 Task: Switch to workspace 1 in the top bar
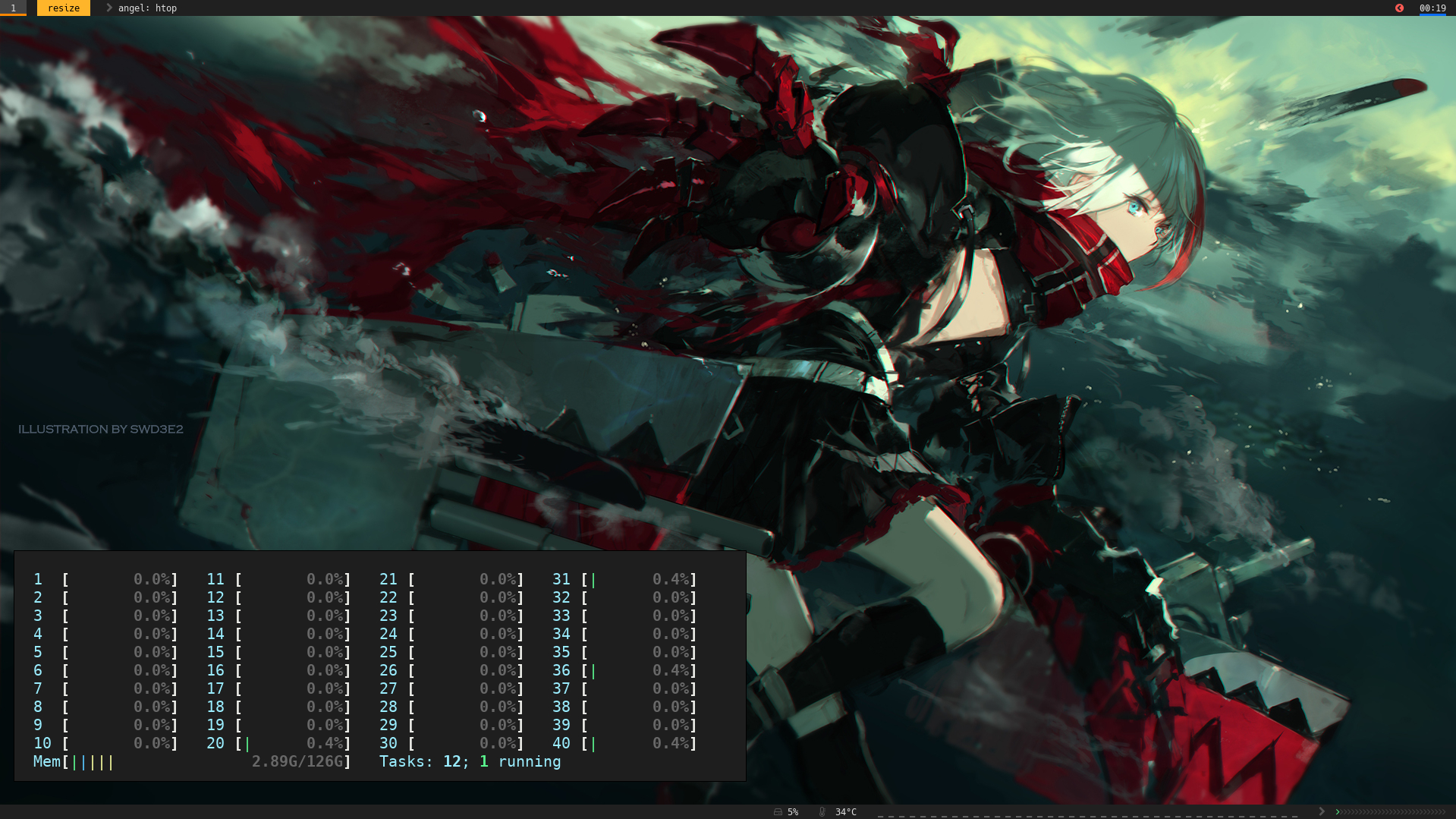(x=13, y=8)
